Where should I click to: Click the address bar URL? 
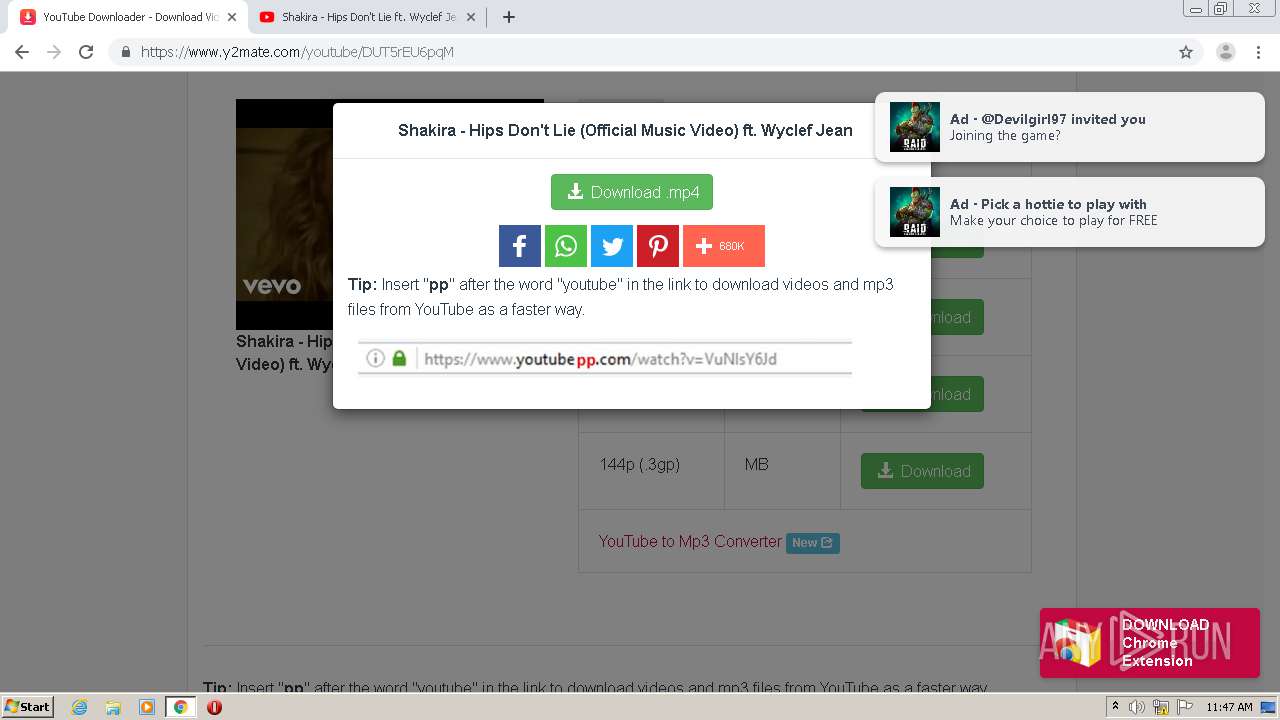tap(297, 52)
